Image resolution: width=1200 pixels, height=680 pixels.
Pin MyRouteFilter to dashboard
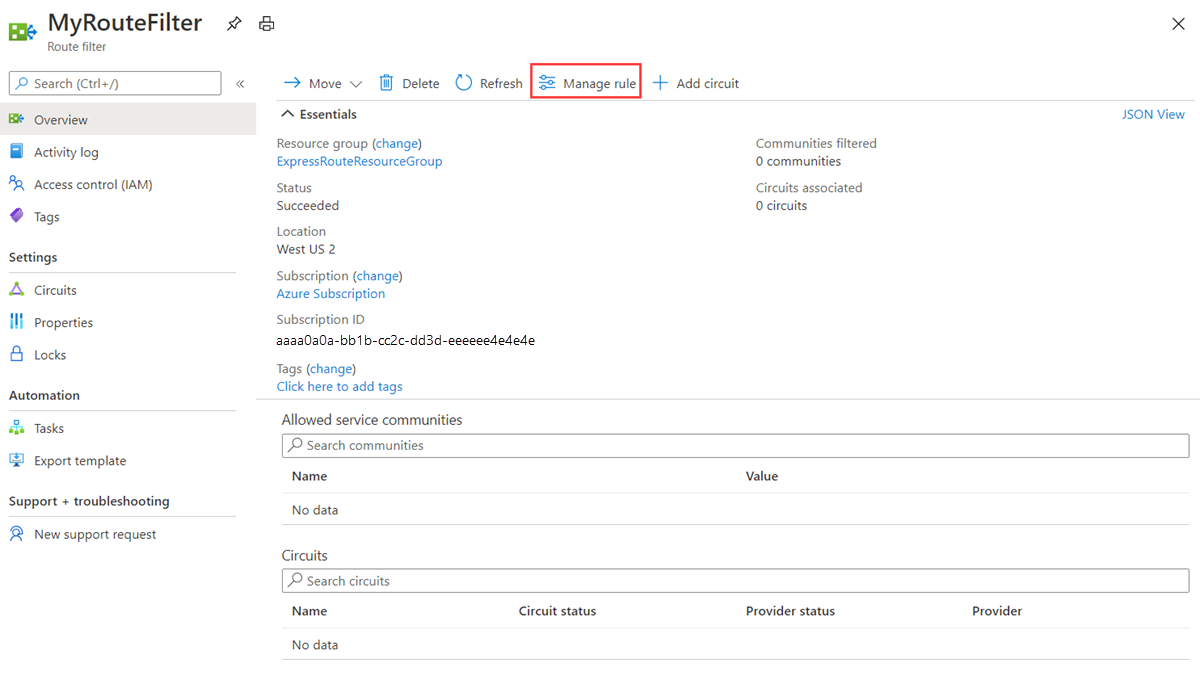pos(234,23)
